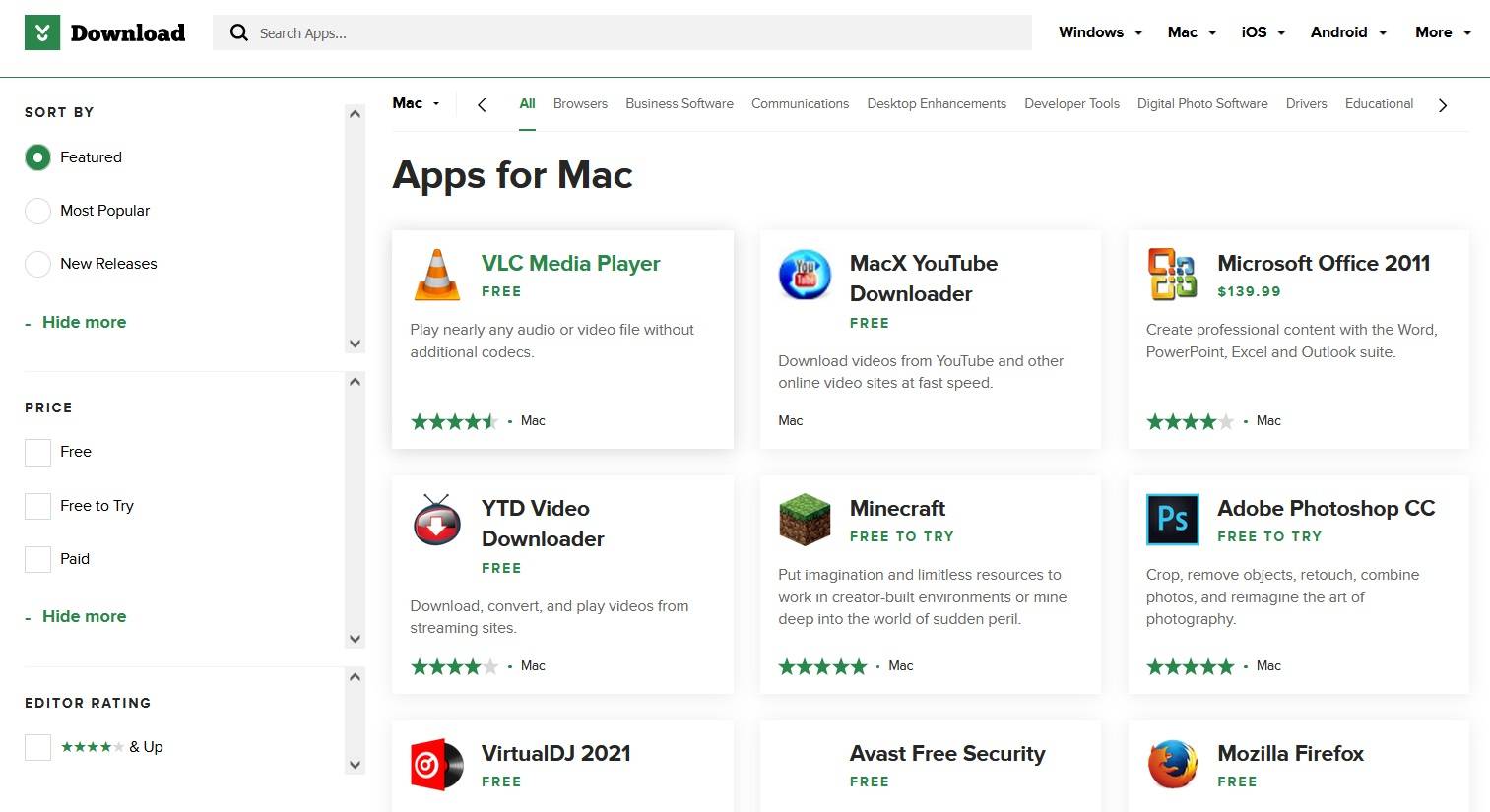The width and height of the screenshot is (1490, 812).
Task: Switch to the Business Software tab
Action: pyautogui.click(x=680, y=103)
